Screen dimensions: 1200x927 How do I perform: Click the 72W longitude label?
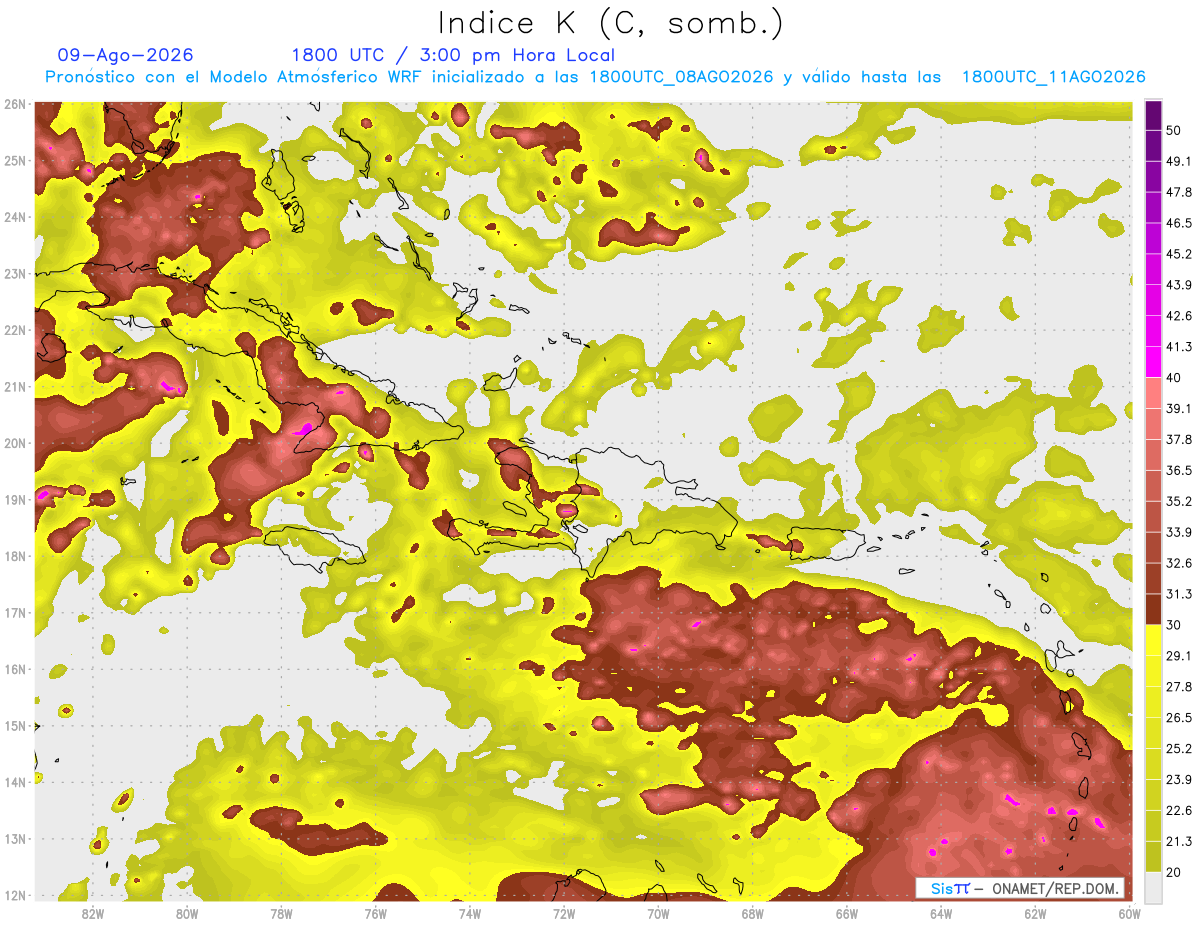(564, 913)
